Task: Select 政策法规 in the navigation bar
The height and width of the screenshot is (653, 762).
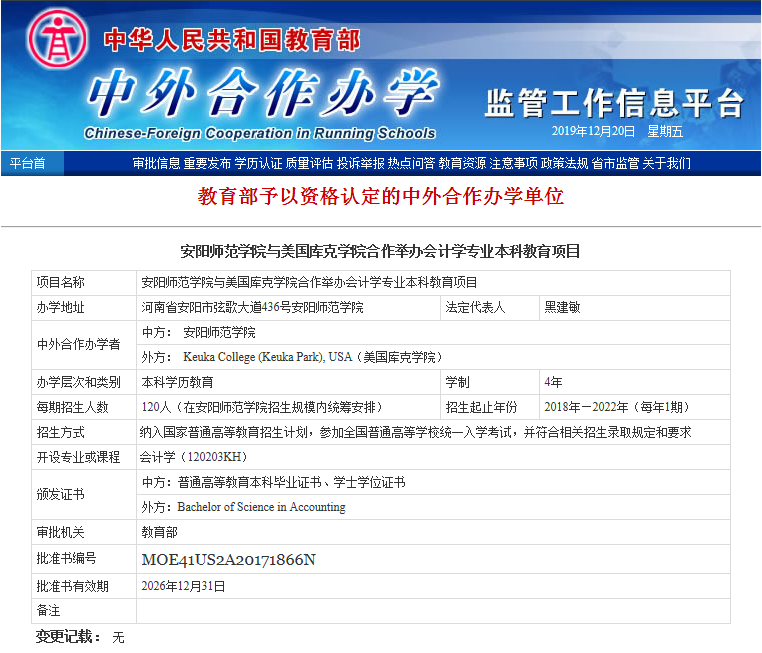Action: 565,164
